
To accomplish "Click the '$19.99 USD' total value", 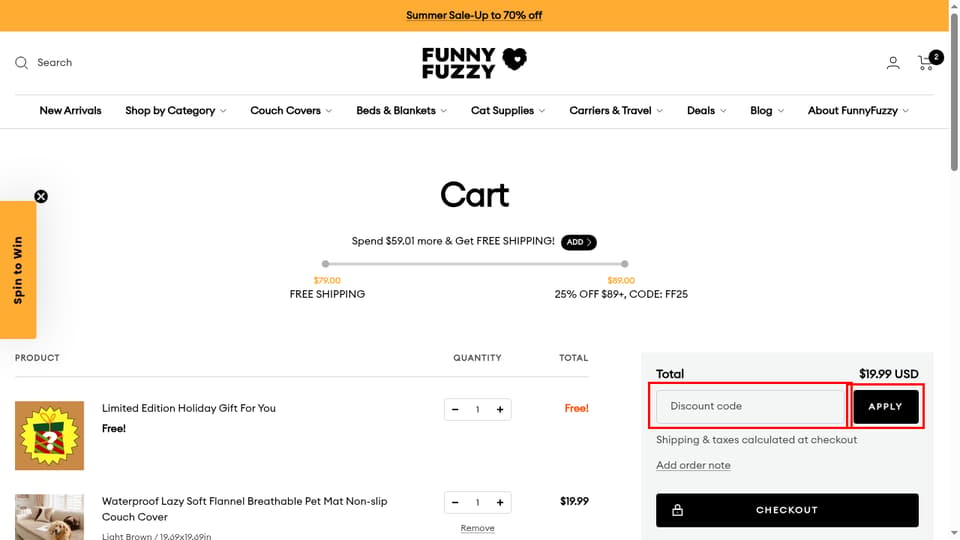I will (888, 374).
